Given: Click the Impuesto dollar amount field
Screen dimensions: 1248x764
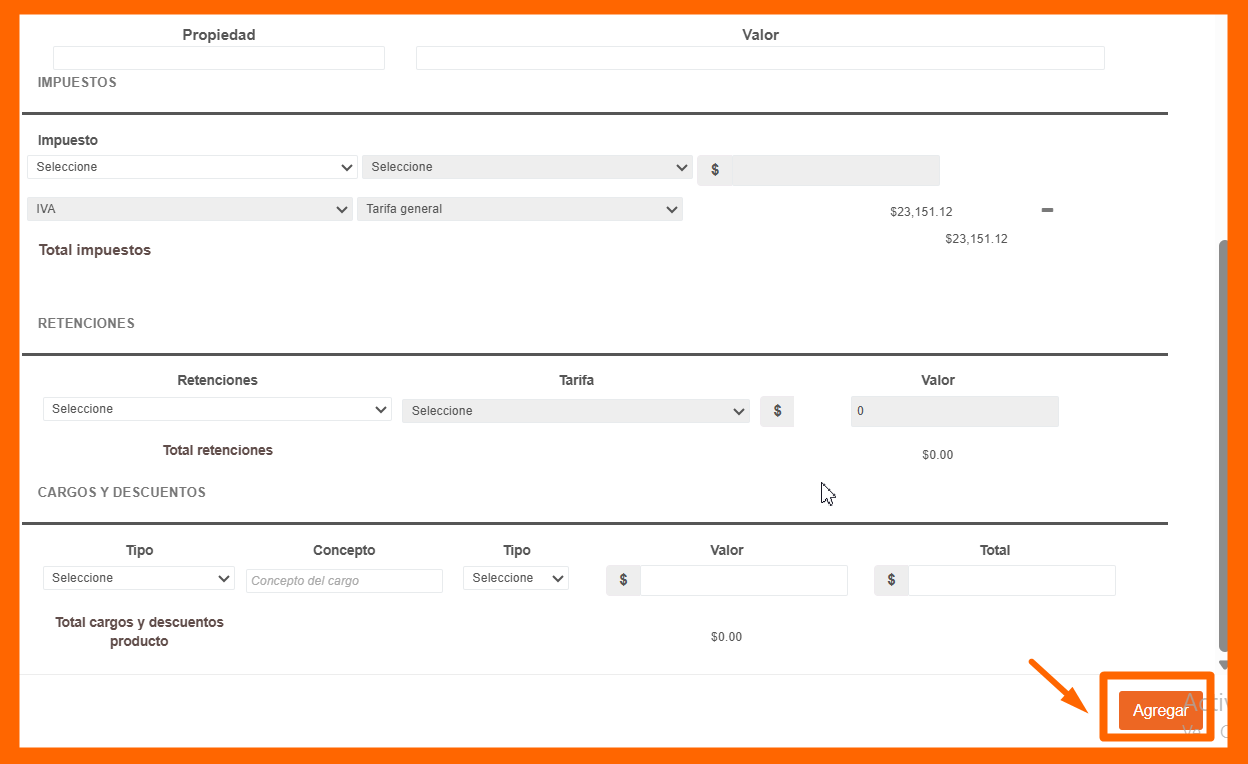Looking at the screenshot, I should pyautogui.click(x=834, y=170).
